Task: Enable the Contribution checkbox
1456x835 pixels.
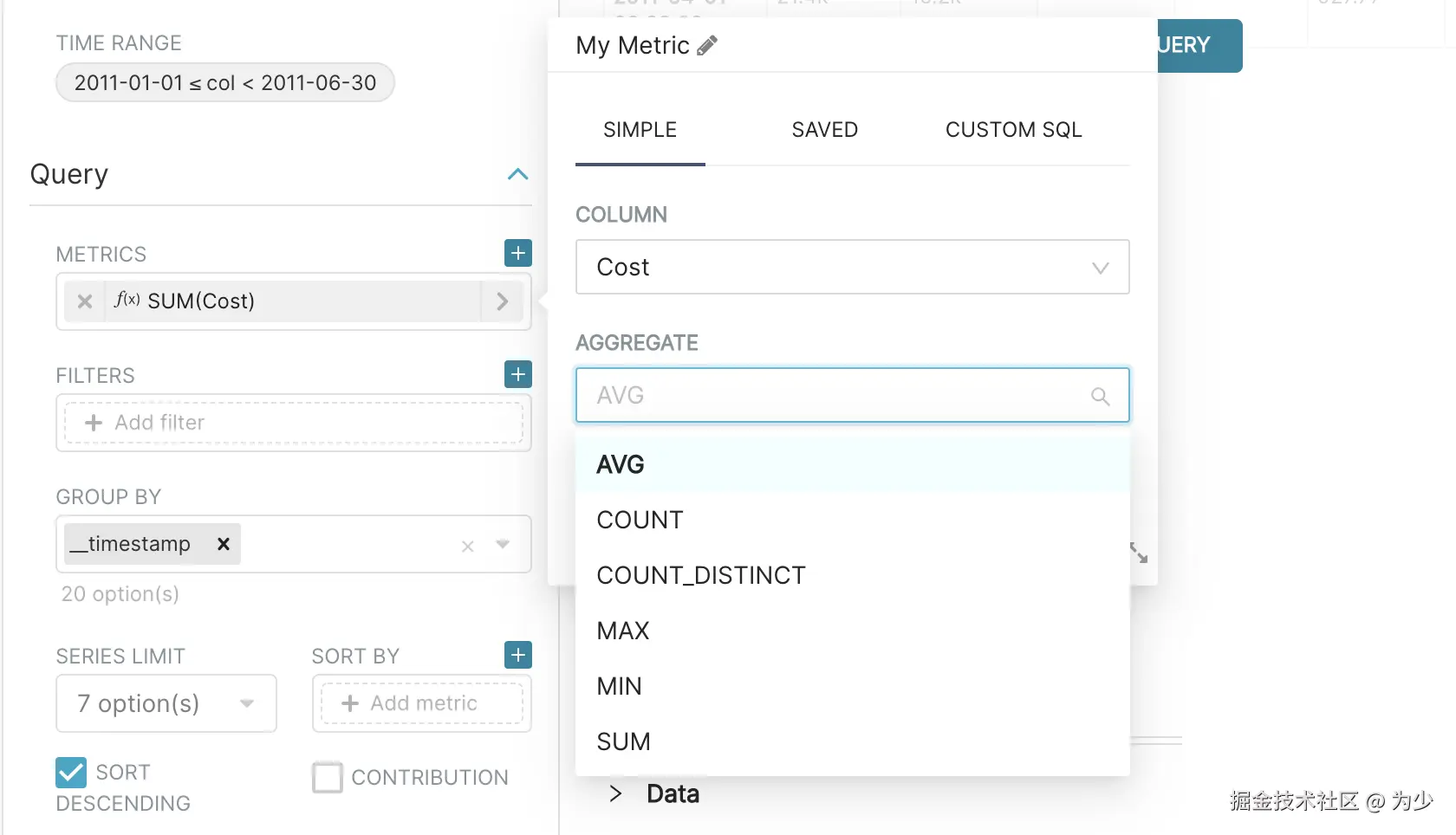Action: [x=328, y=778]
